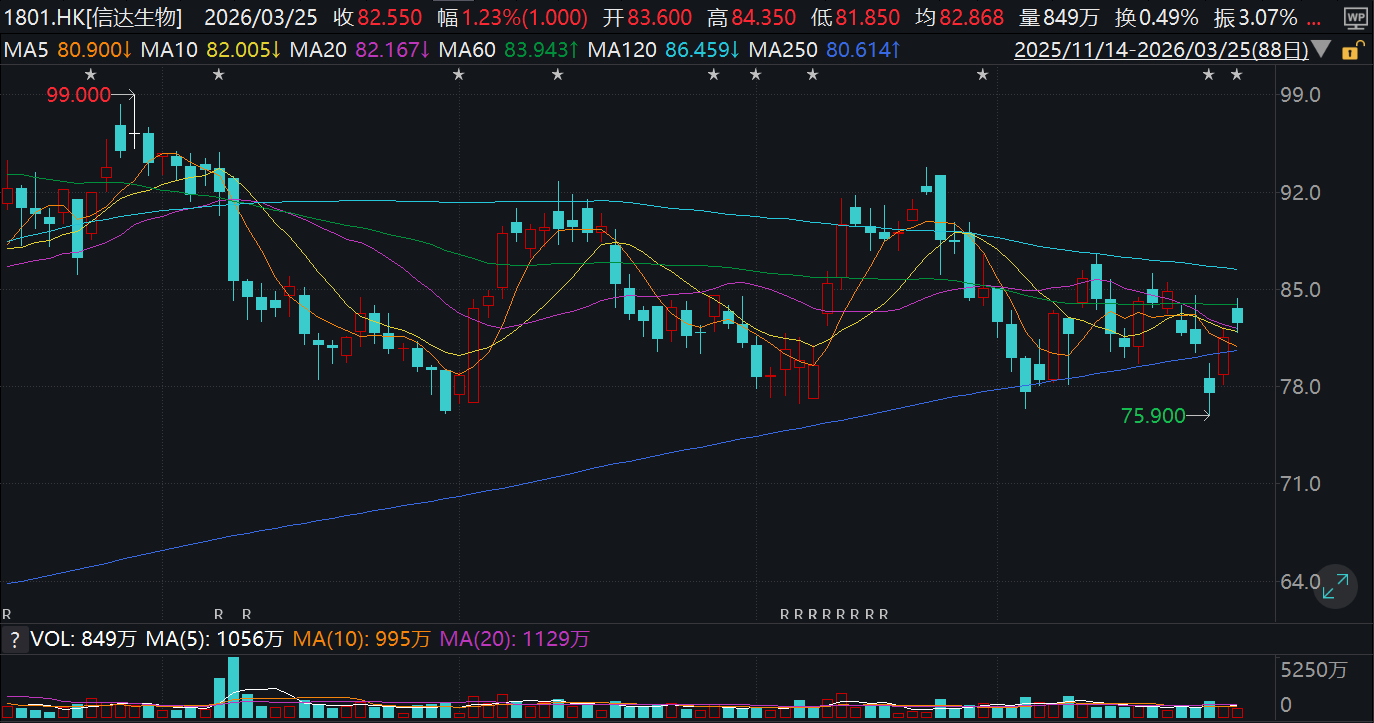Viewport: 1374px width, 723px height.
Task: Click the 1801.HK stock name title
Action: [x=92, y=18]
